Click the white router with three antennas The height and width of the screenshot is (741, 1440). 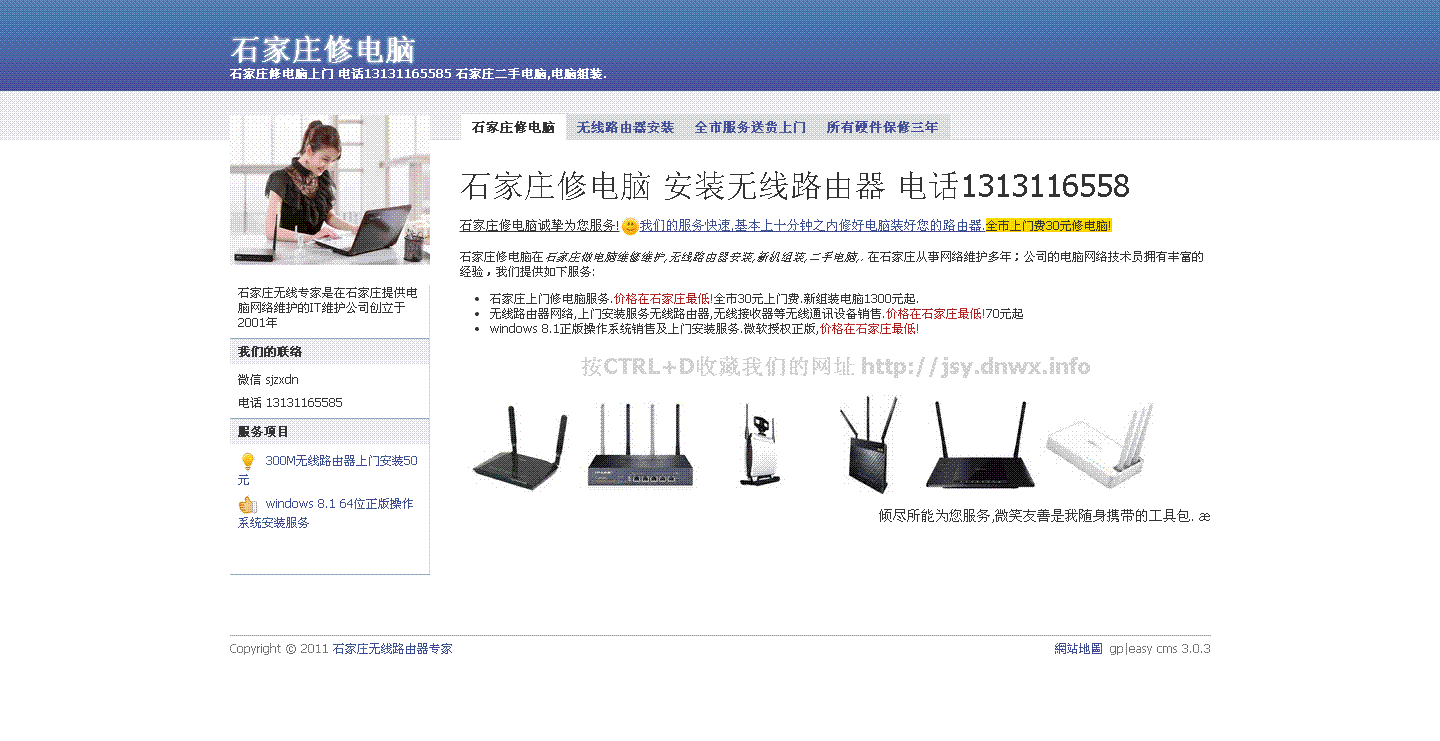click(x=1101, y=445)
